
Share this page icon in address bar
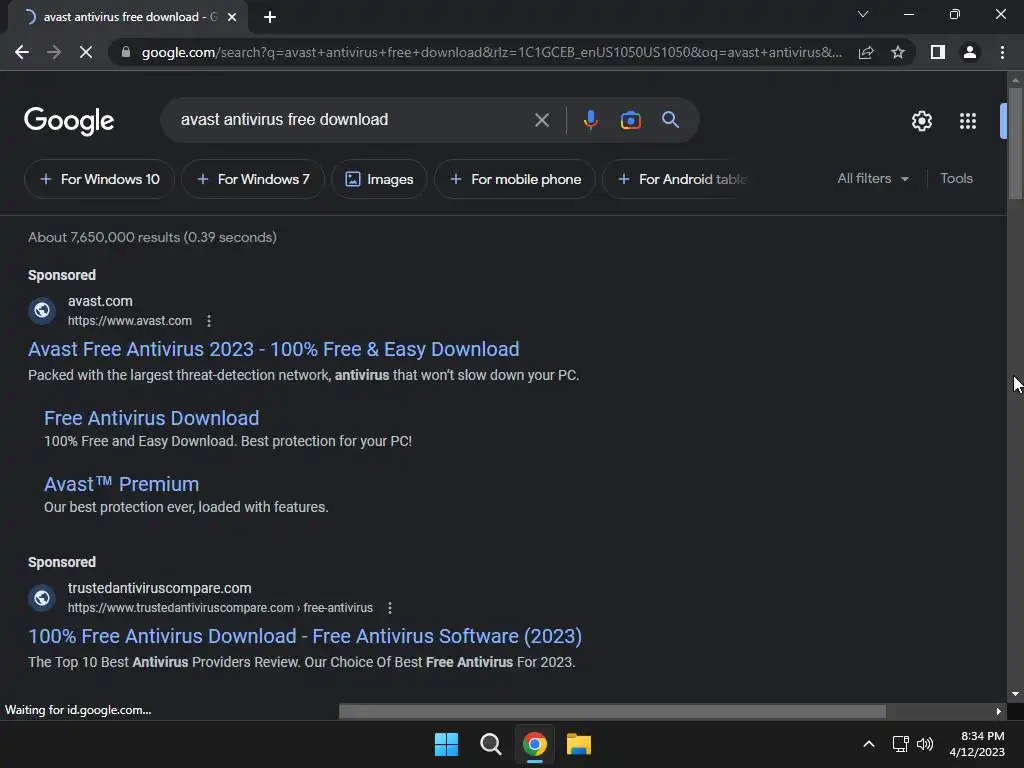pos(866,52)
